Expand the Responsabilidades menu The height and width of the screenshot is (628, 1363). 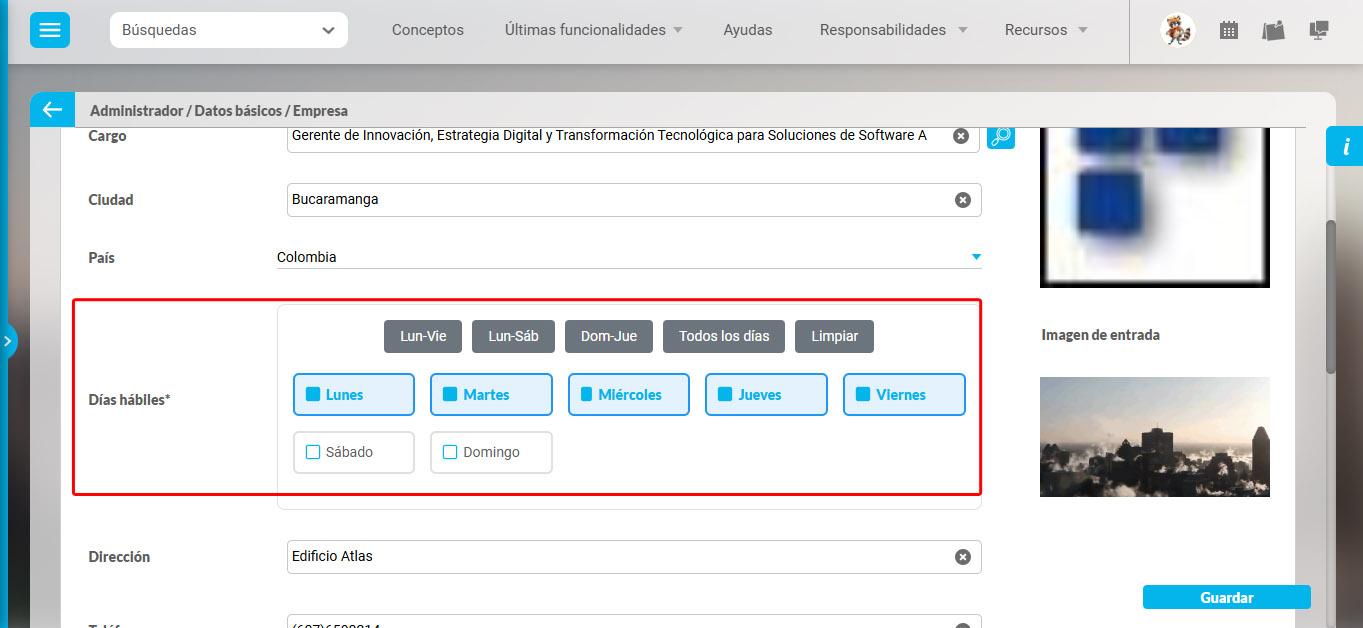[893, 30]
